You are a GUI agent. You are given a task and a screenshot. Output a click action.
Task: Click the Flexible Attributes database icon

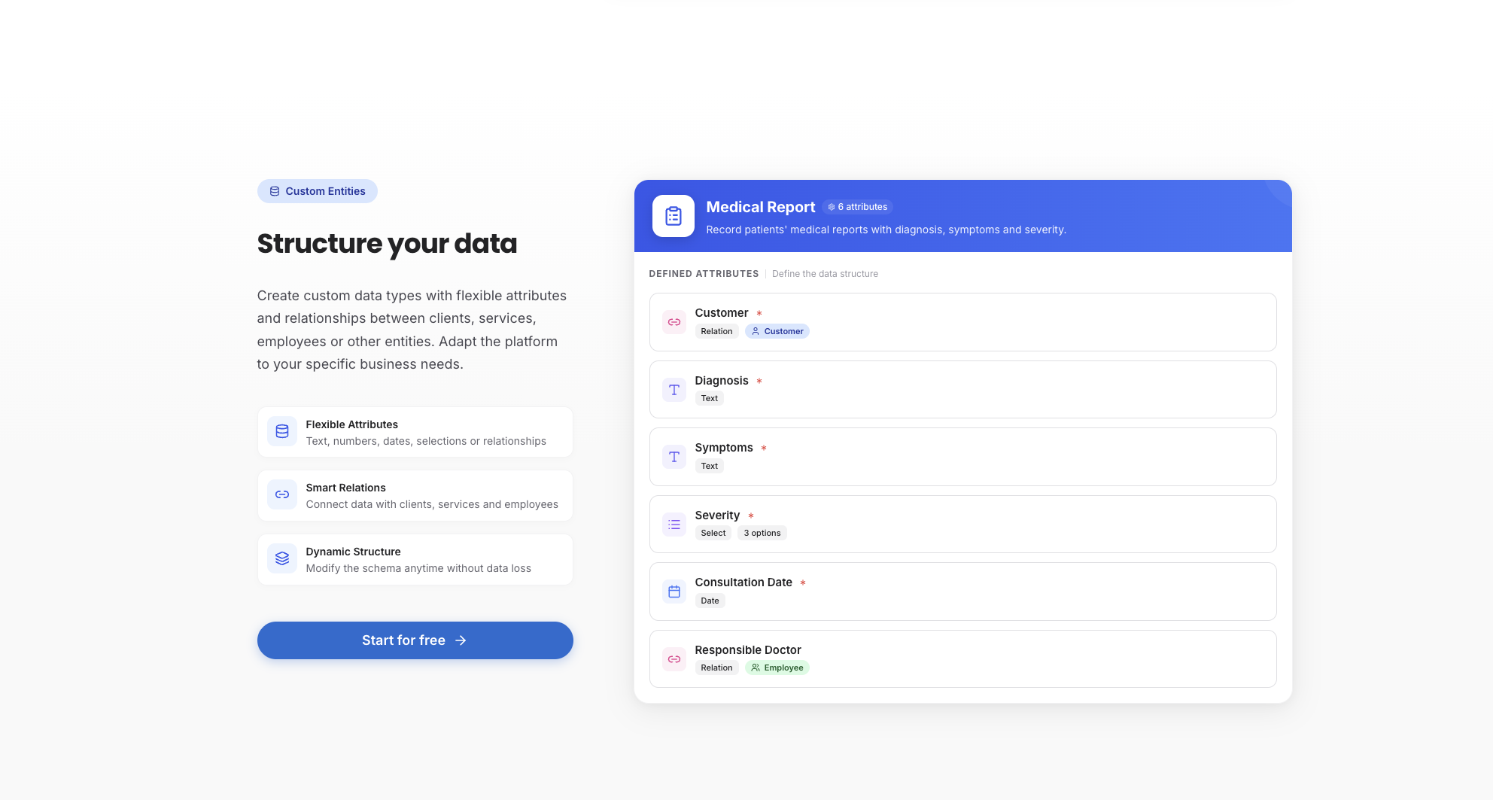coord(281,431)
